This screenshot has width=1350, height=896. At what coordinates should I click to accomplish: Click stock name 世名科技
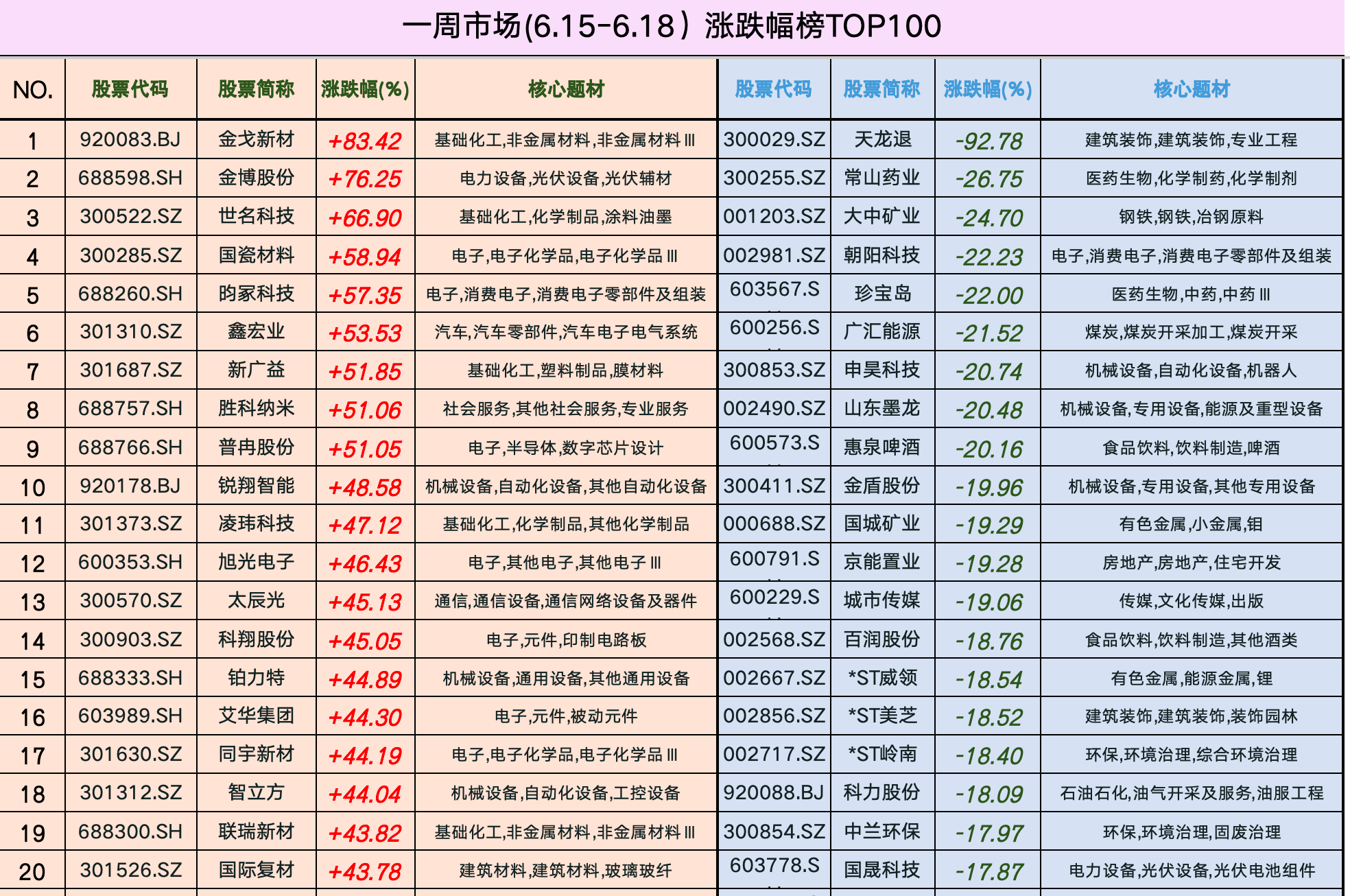click(x=256, y=216)
